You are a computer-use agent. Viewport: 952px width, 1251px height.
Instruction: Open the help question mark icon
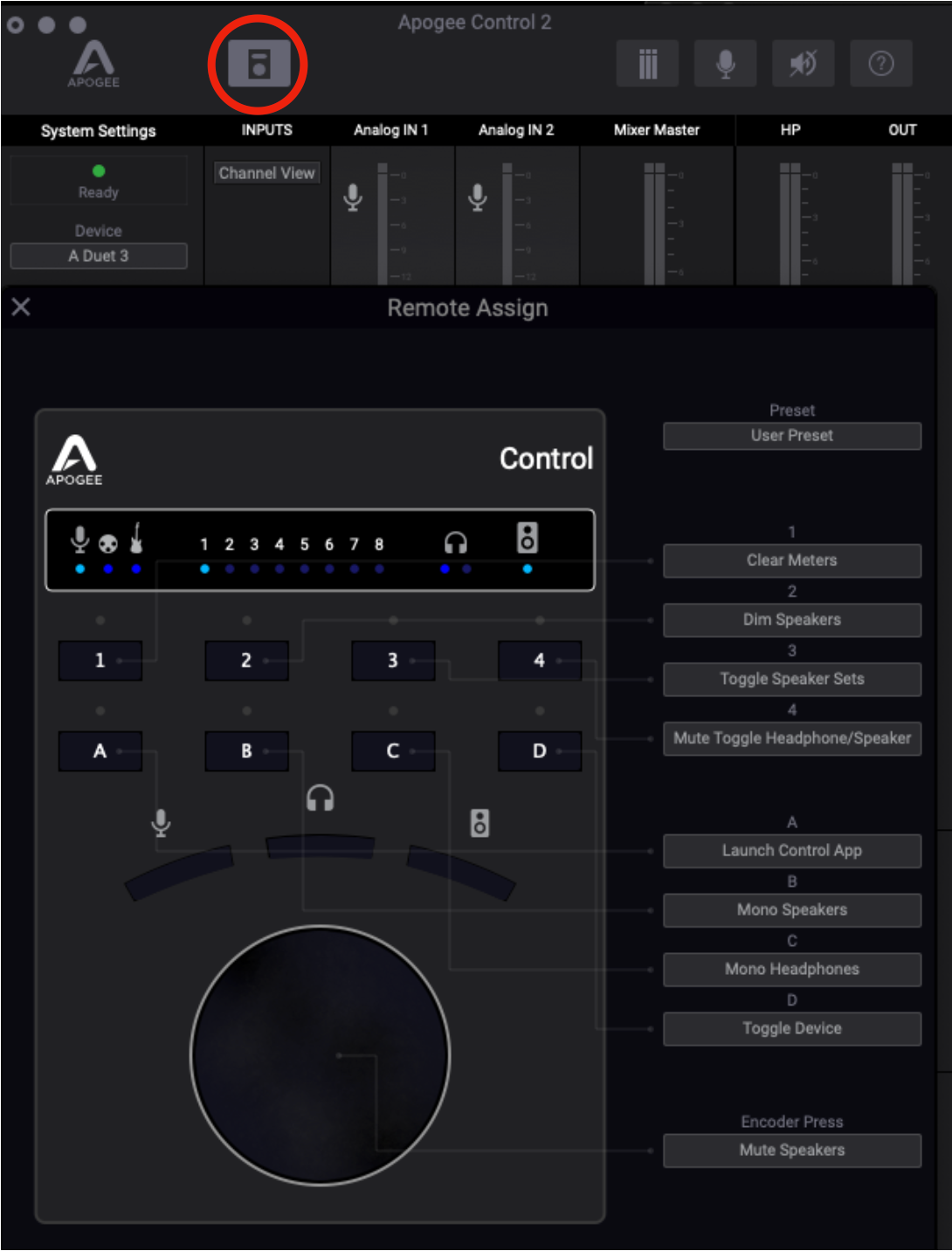click(880, 64)
